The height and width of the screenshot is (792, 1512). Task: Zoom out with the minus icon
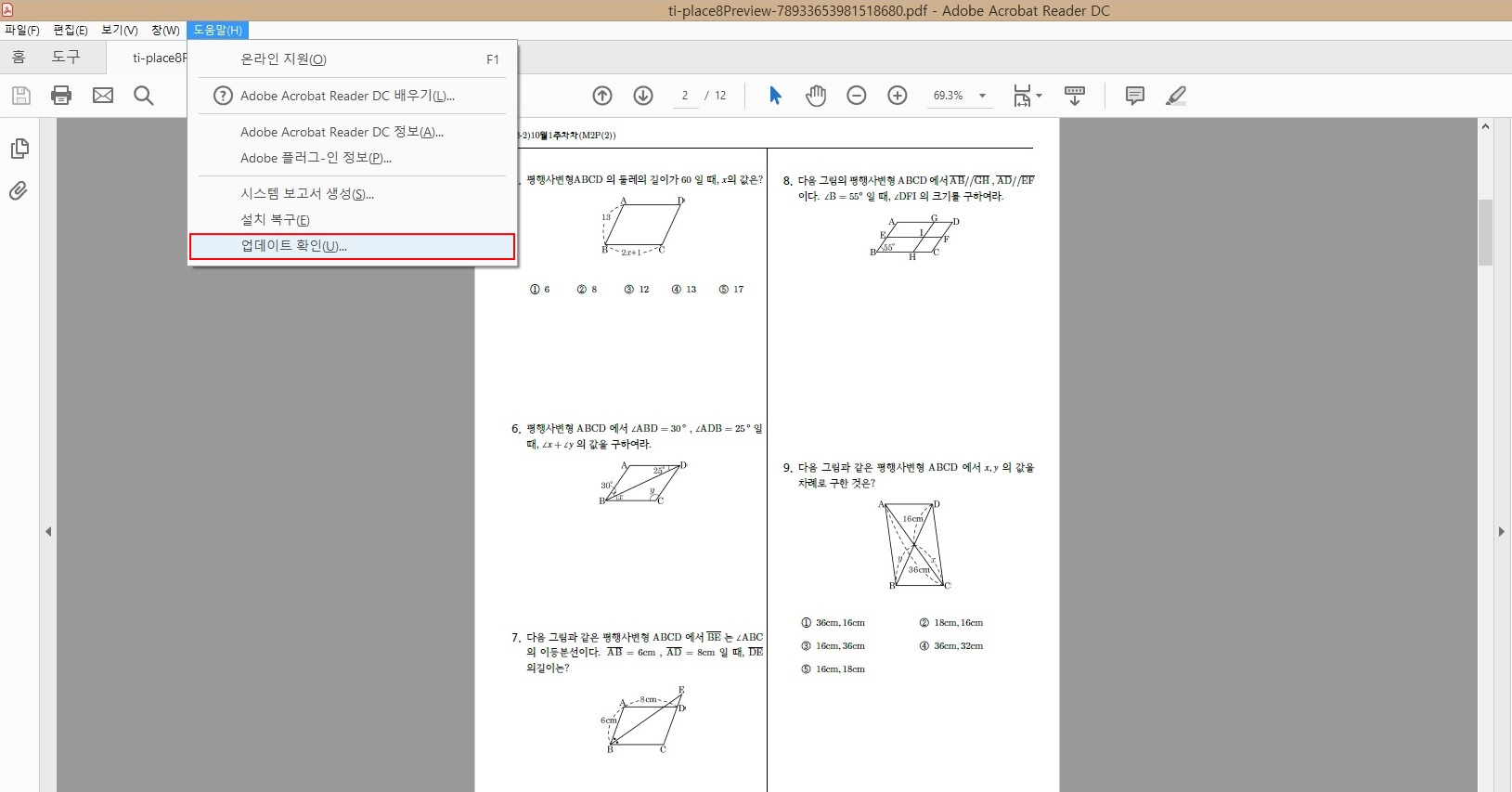[x=857, y=96]
